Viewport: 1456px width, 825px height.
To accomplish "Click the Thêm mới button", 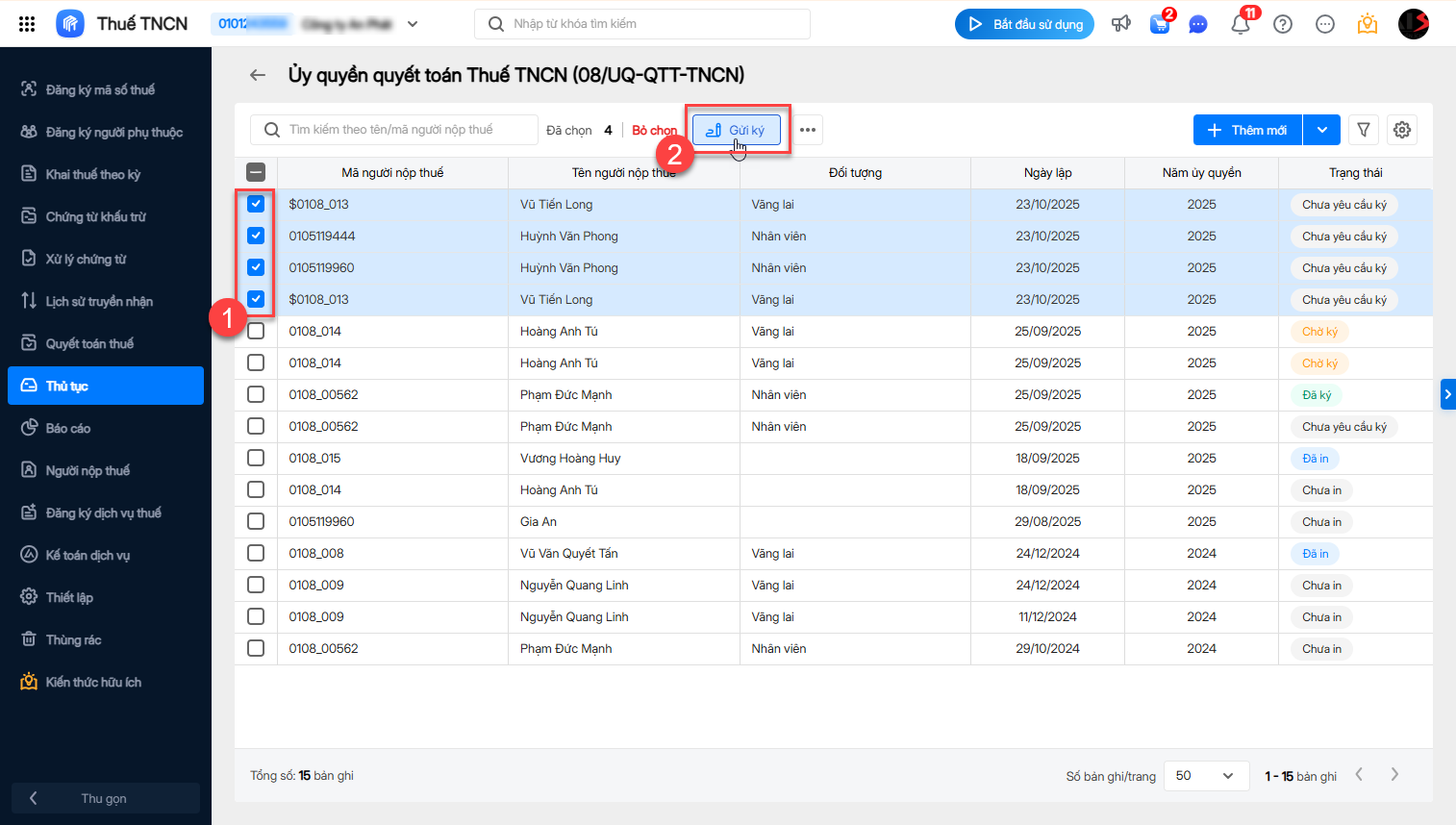I will tap(1247, 130).
